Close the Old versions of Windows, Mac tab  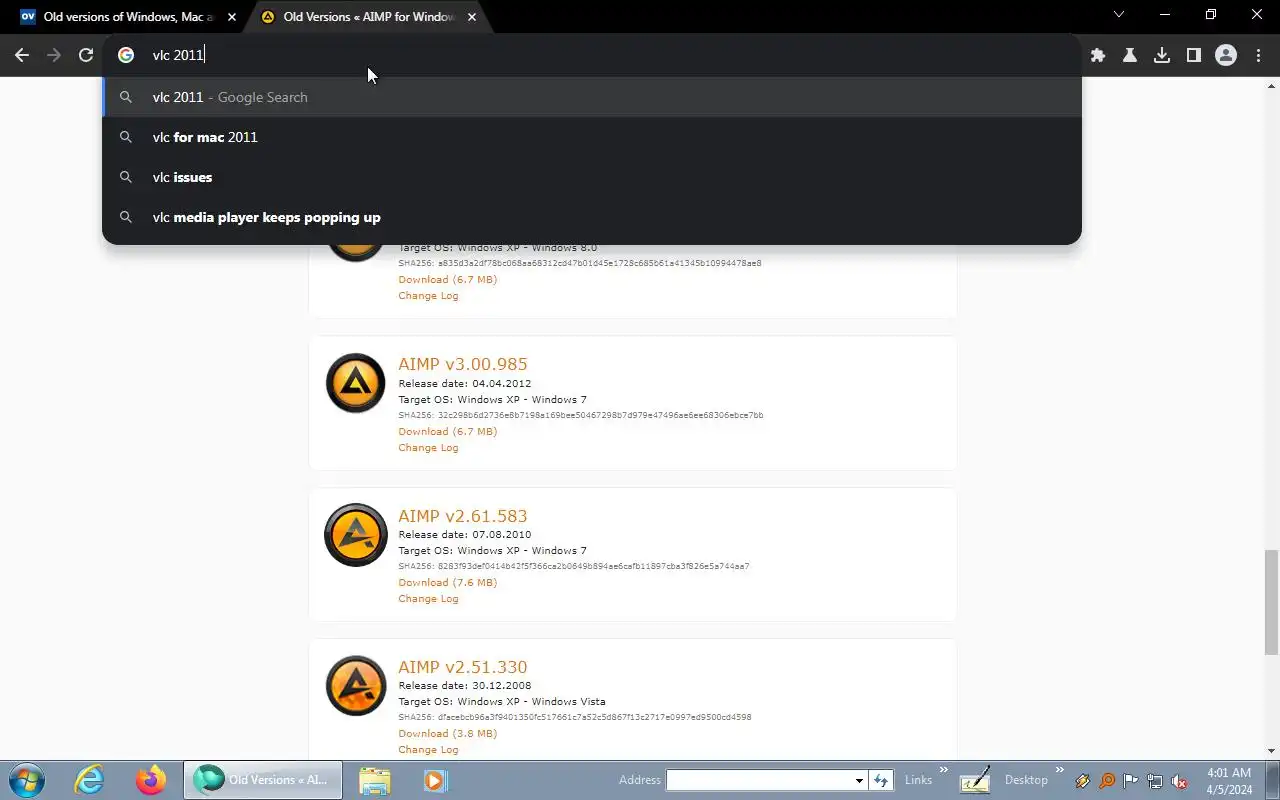[x=232, y=17]
